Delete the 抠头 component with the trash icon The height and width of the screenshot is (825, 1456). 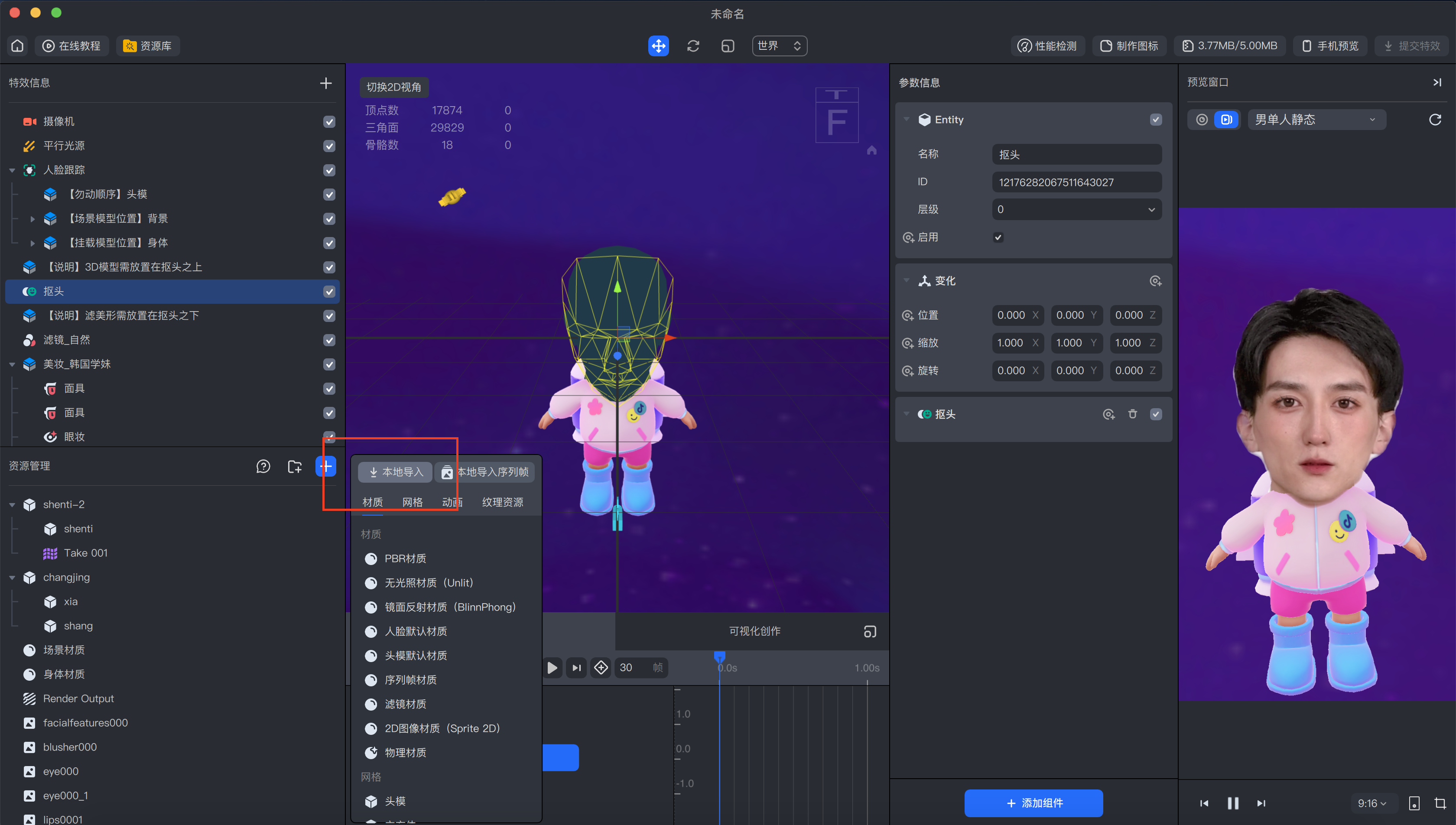pos(1132,414)
